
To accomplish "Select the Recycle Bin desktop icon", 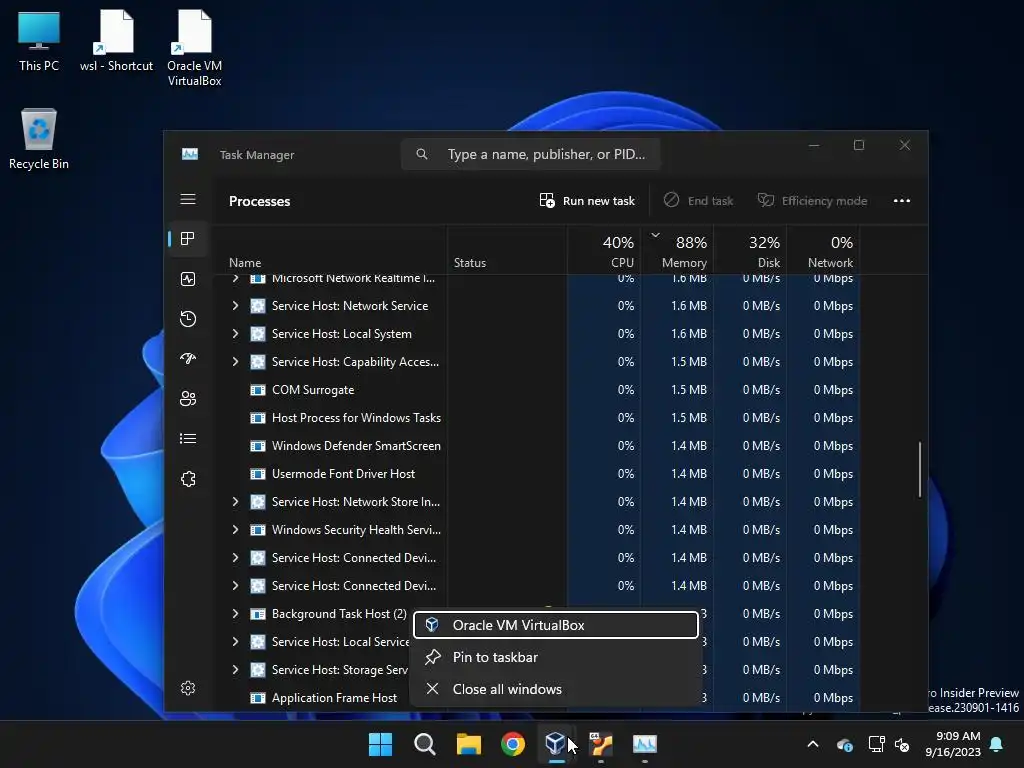I will (39, 139).
